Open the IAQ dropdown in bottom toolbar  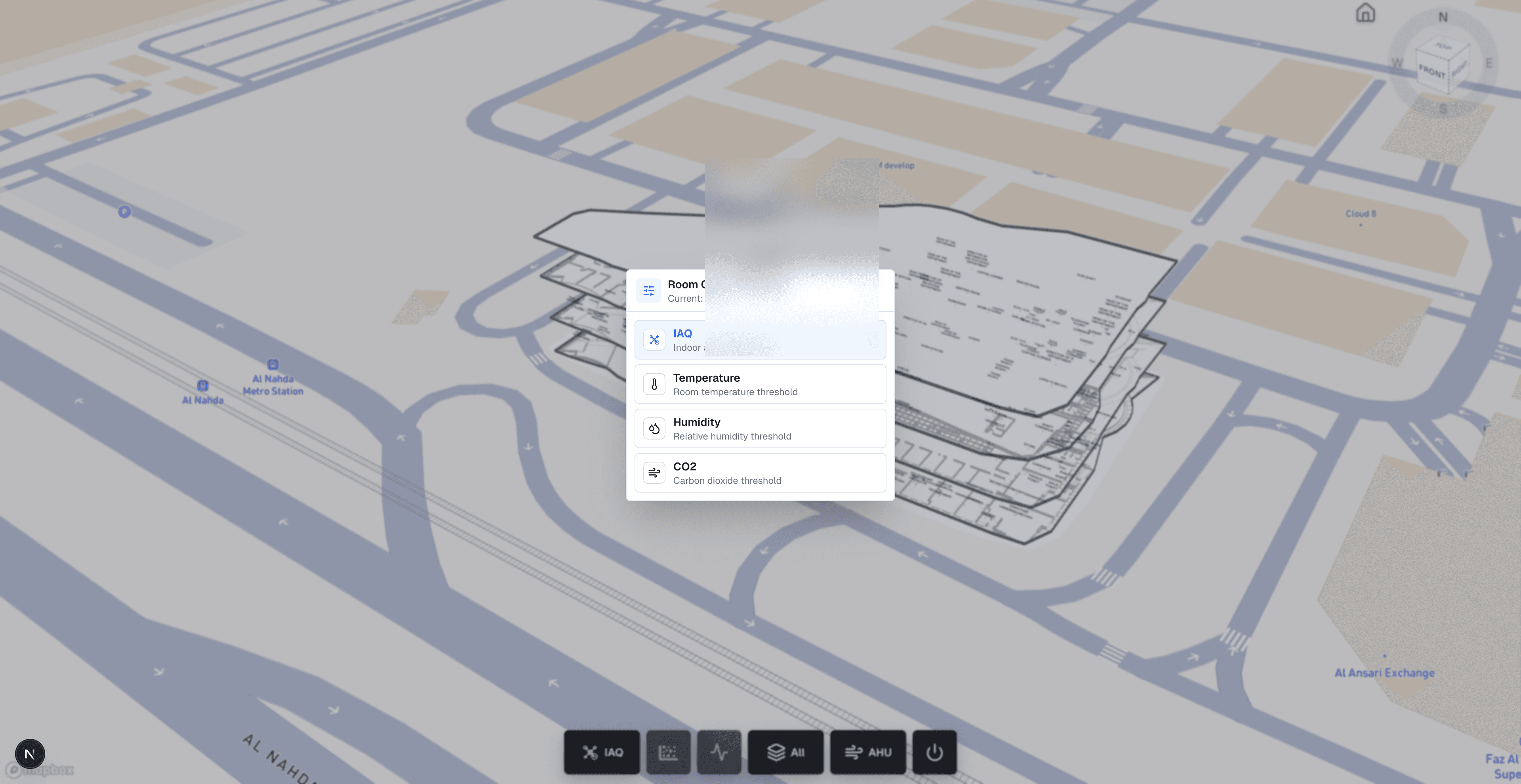(602, 752)
